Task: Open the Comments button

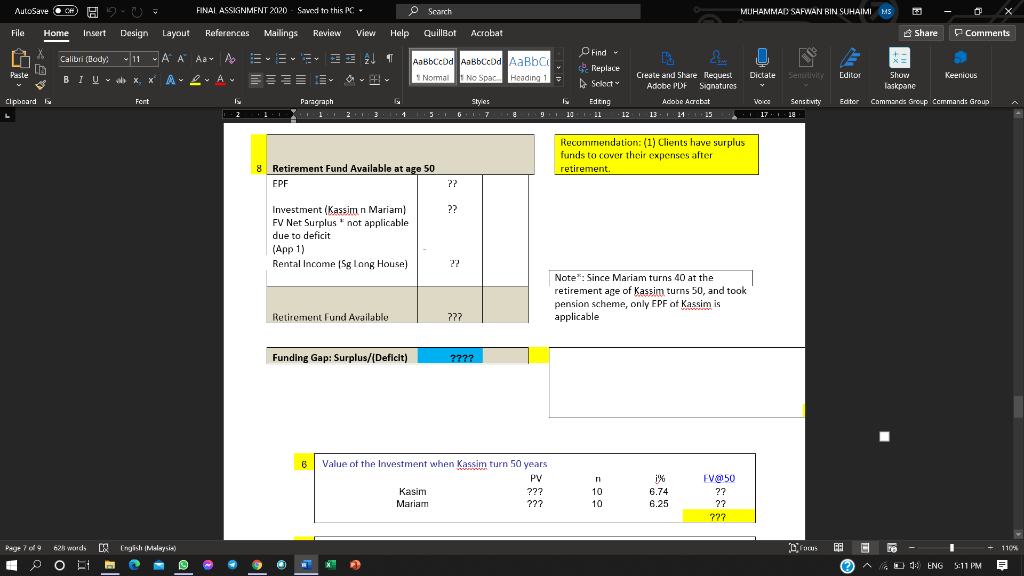Action: pos(981,33)
